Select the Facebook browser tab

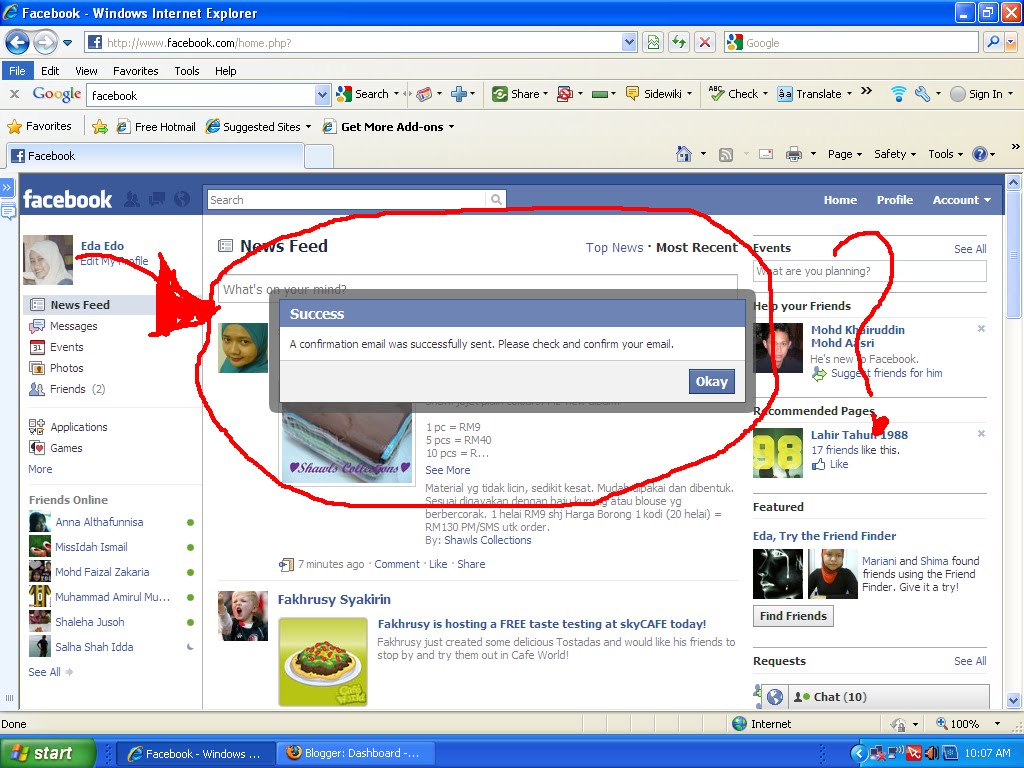tap(155, 156)
